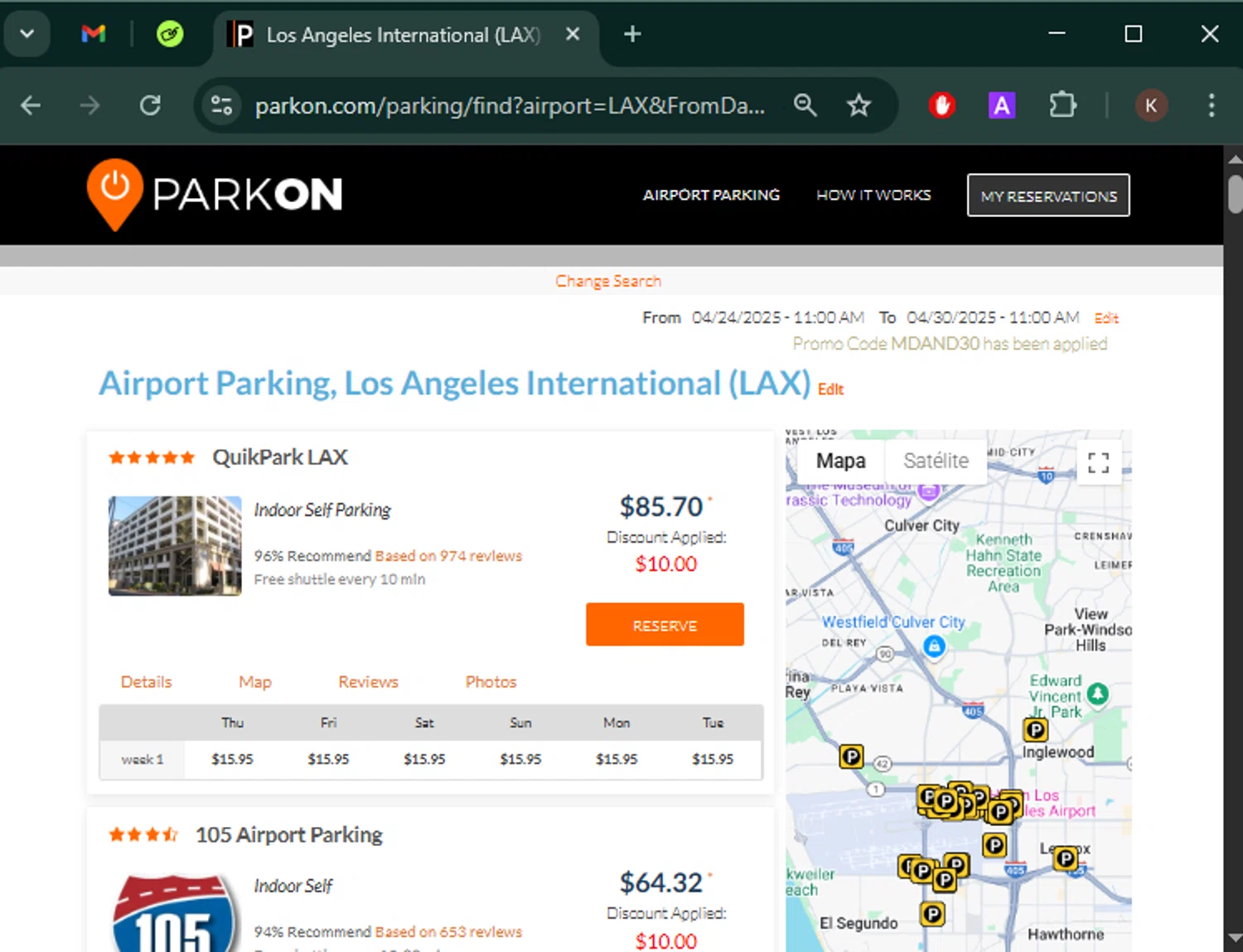This screenshot has height=952, width=1243.
Task: Click the $64.32 price
Action: click(661, 882)
